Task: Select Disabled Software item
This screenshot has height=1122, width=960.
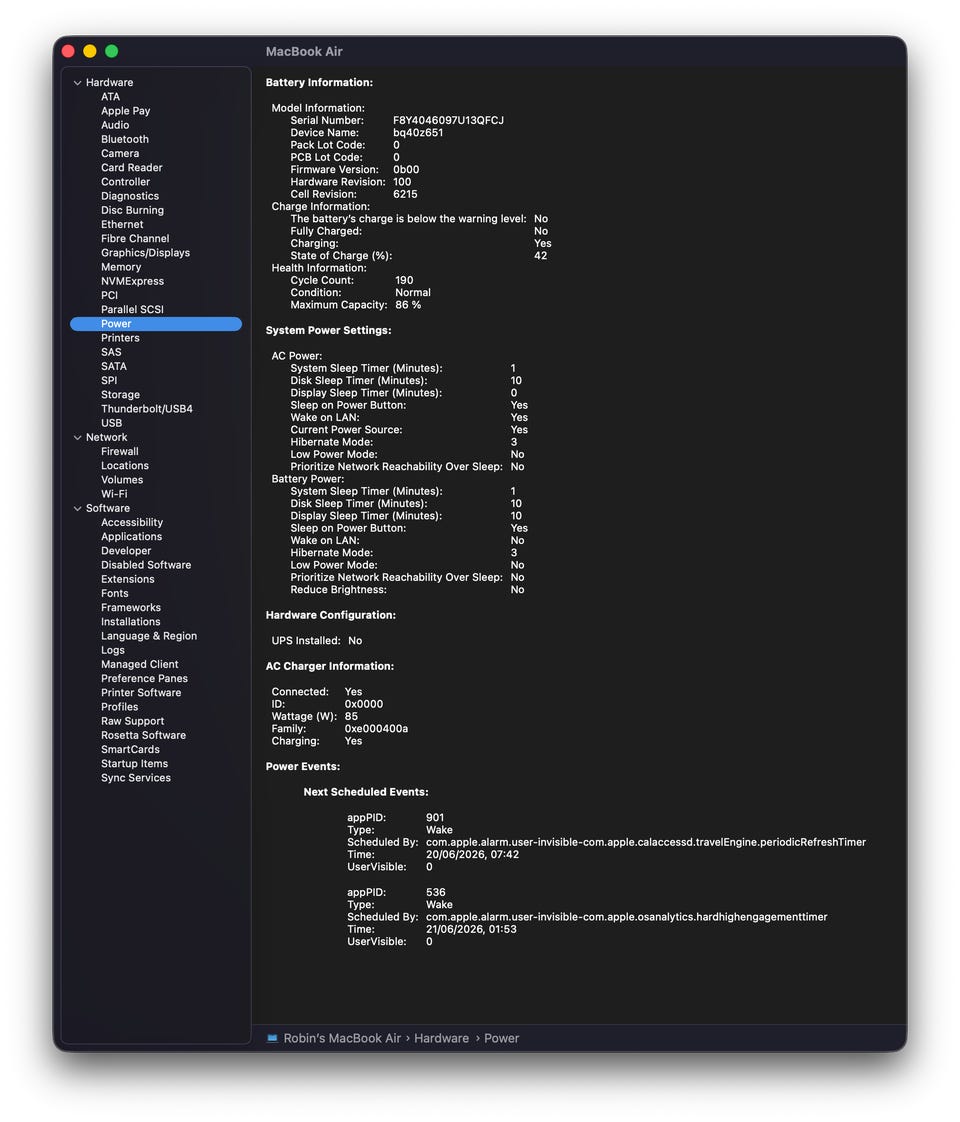Action: tap(146, 565)
